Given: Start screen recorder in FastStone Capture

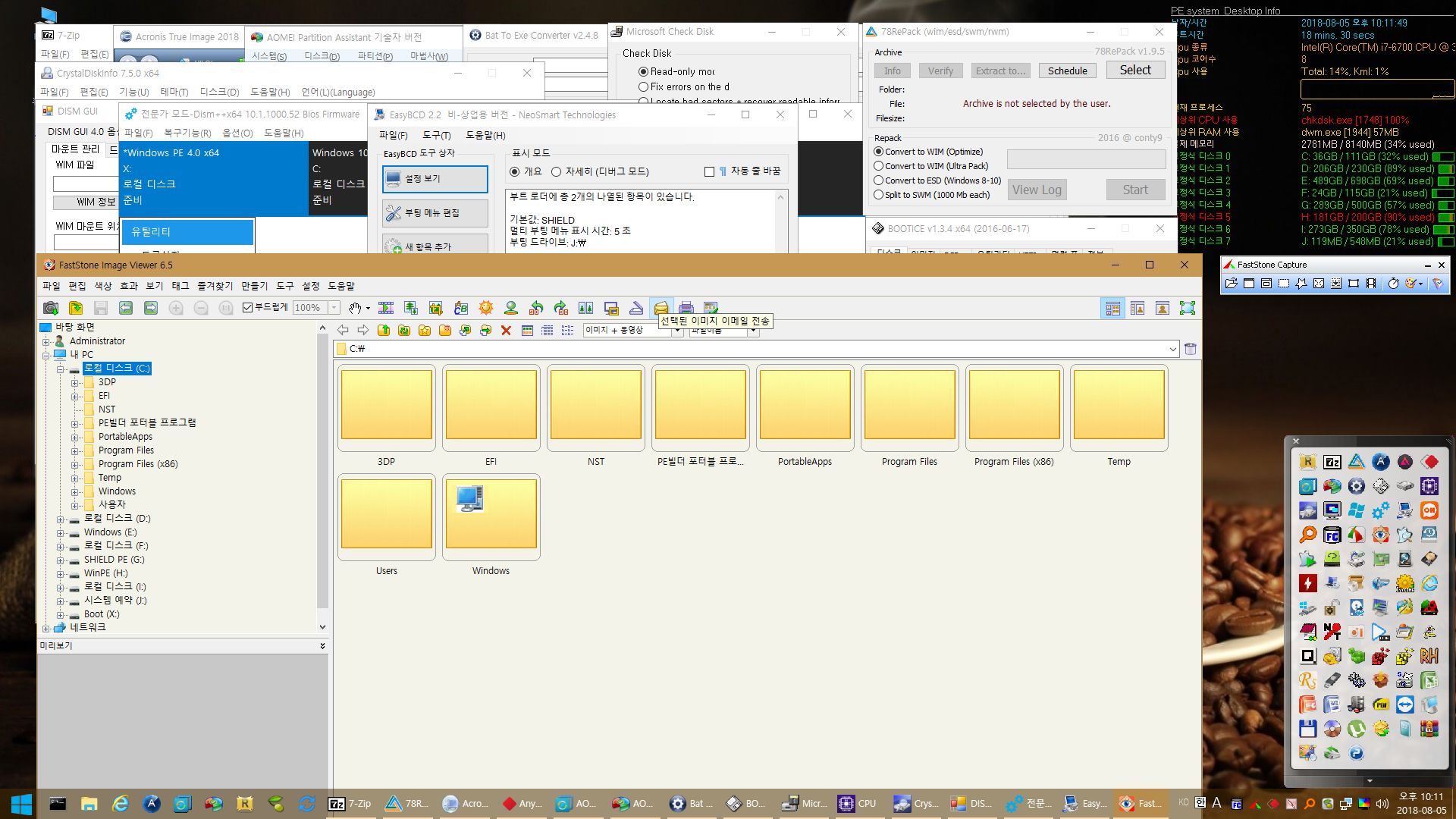Looking at the screenshot, I should coord(1371,284).
